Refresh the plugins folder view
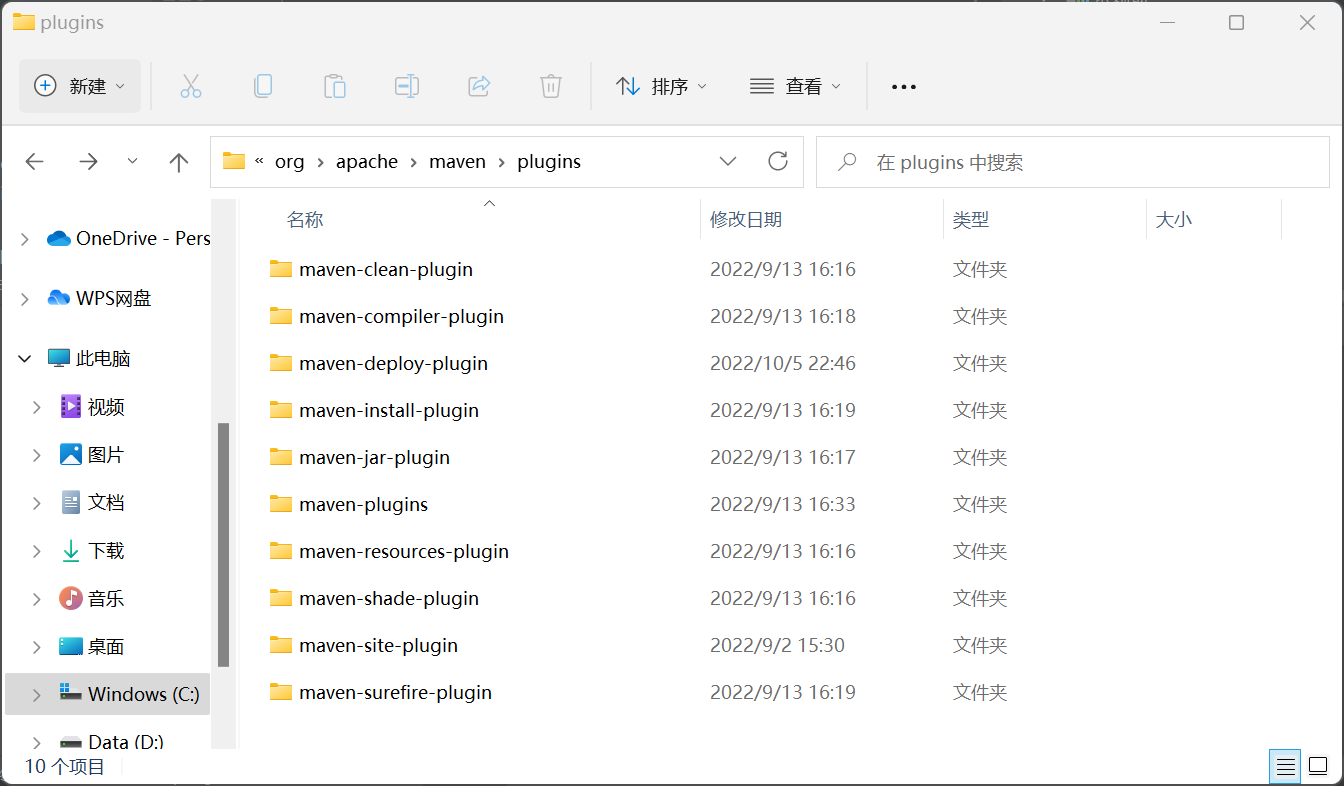The image size is (1344, 786). 777,161
